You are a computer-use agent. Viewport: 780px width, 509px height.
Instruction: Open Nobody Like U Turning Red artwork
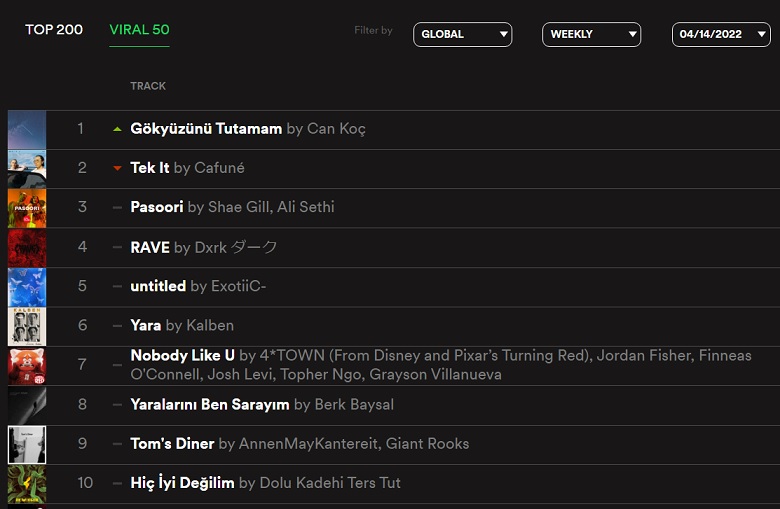tap(27, 366)
